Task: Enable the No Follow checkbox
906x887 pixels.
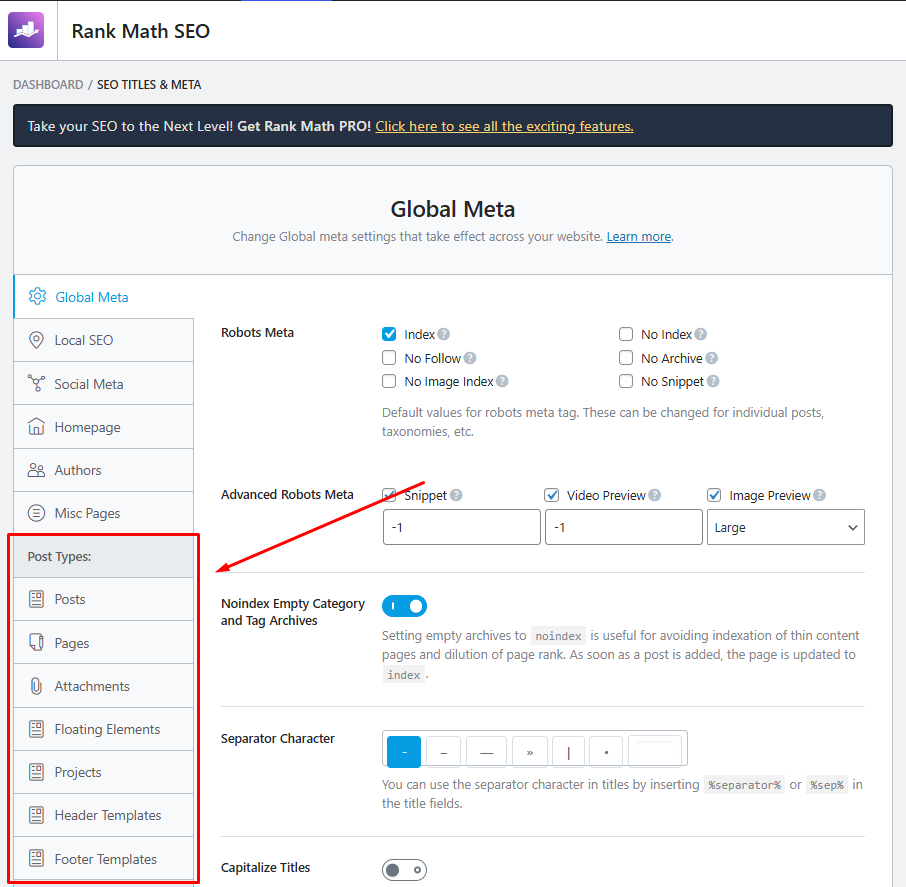Action: click(x=389, y=357)
